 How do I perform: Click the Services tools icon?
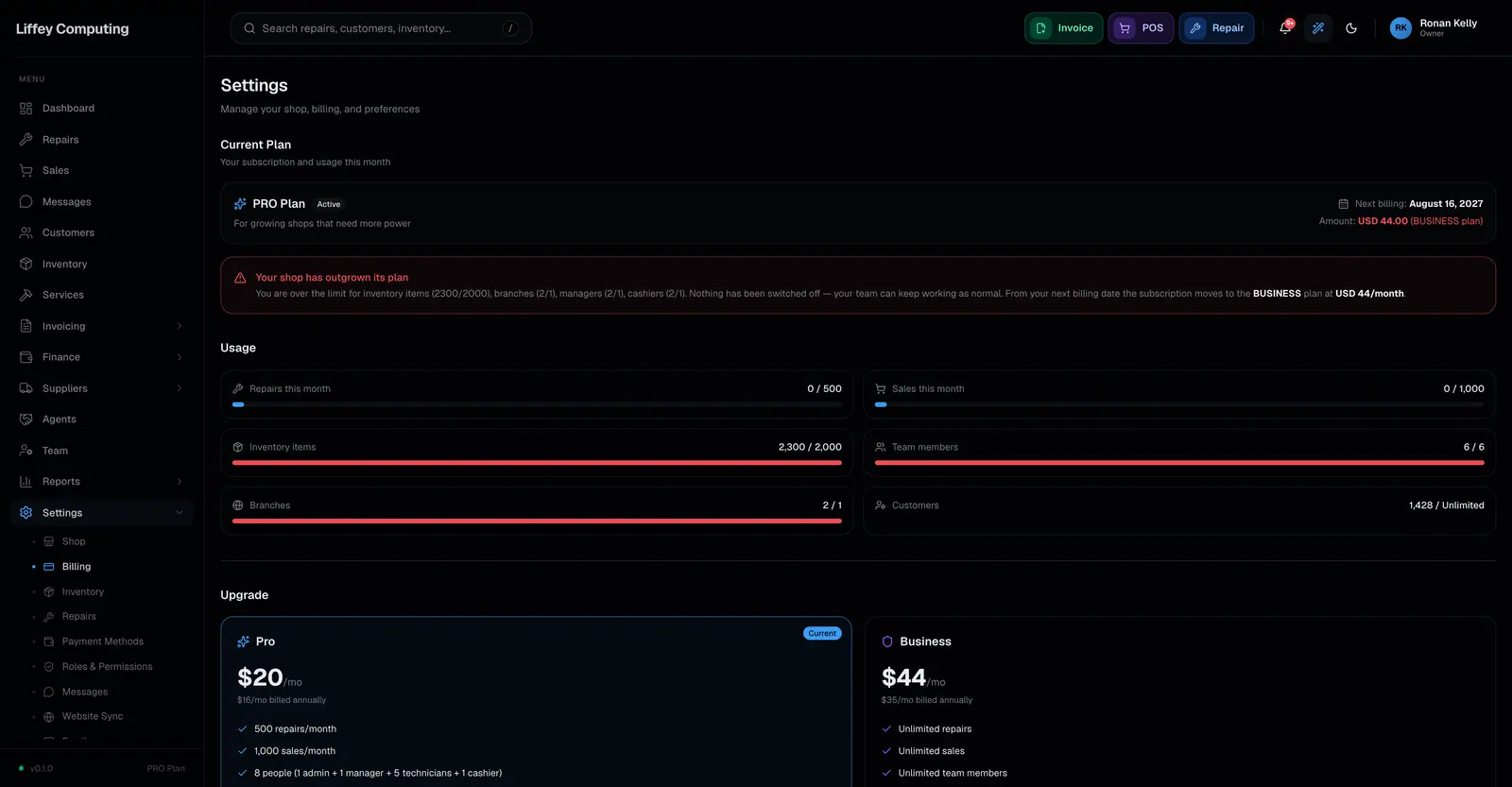tap(26, 295)
